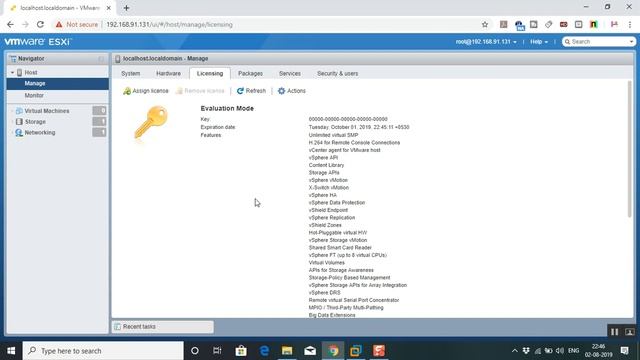The height and width of the screenshot is (360, 640).
Task: Click the vSphere DRS feature text
Action: tap(324, 293)
